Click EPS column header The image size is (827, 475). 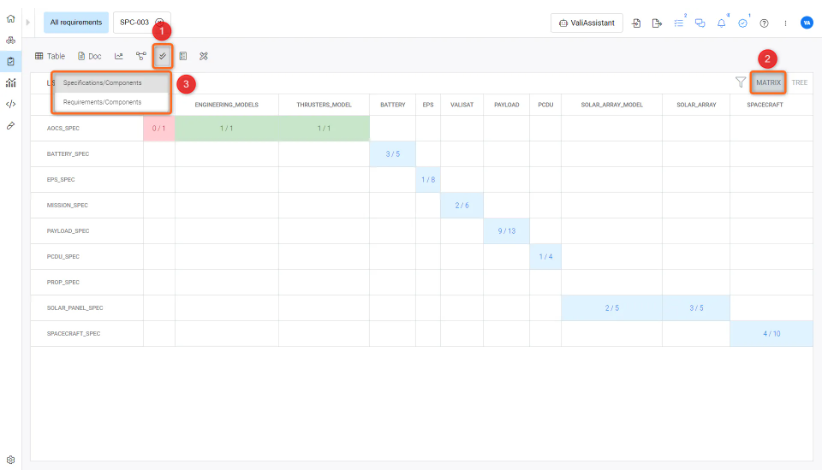pos(428,105)
